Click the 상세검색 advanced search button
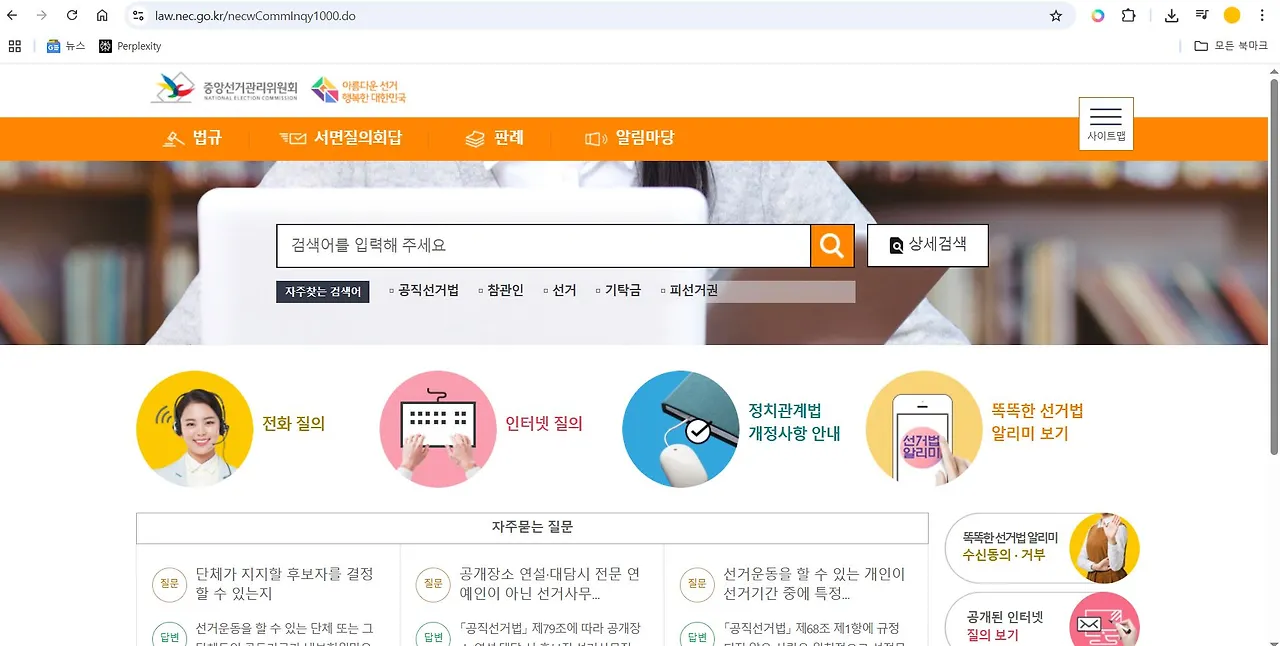The image size is (1280, 646). [927, 245]
